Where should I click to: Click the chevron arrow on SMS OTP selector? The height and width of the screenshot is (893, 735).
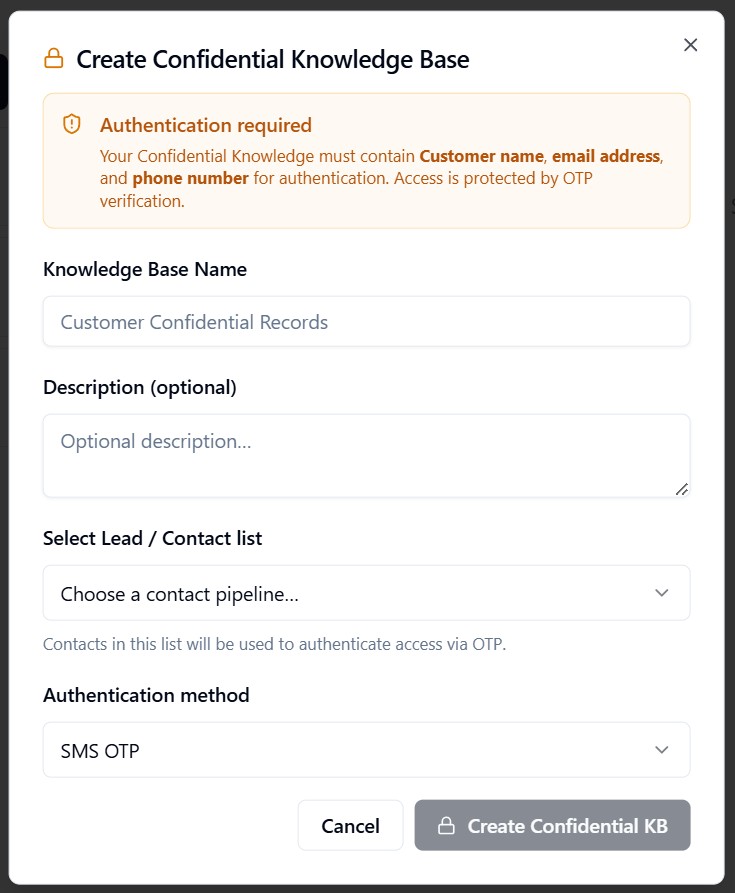tap(661, 750)
